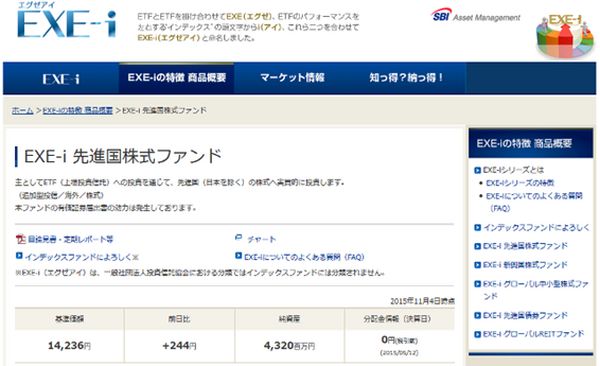
Task: Click arrow icon beside sidebar 新興国株式ファンド
Action: click(x=477, y=265)
